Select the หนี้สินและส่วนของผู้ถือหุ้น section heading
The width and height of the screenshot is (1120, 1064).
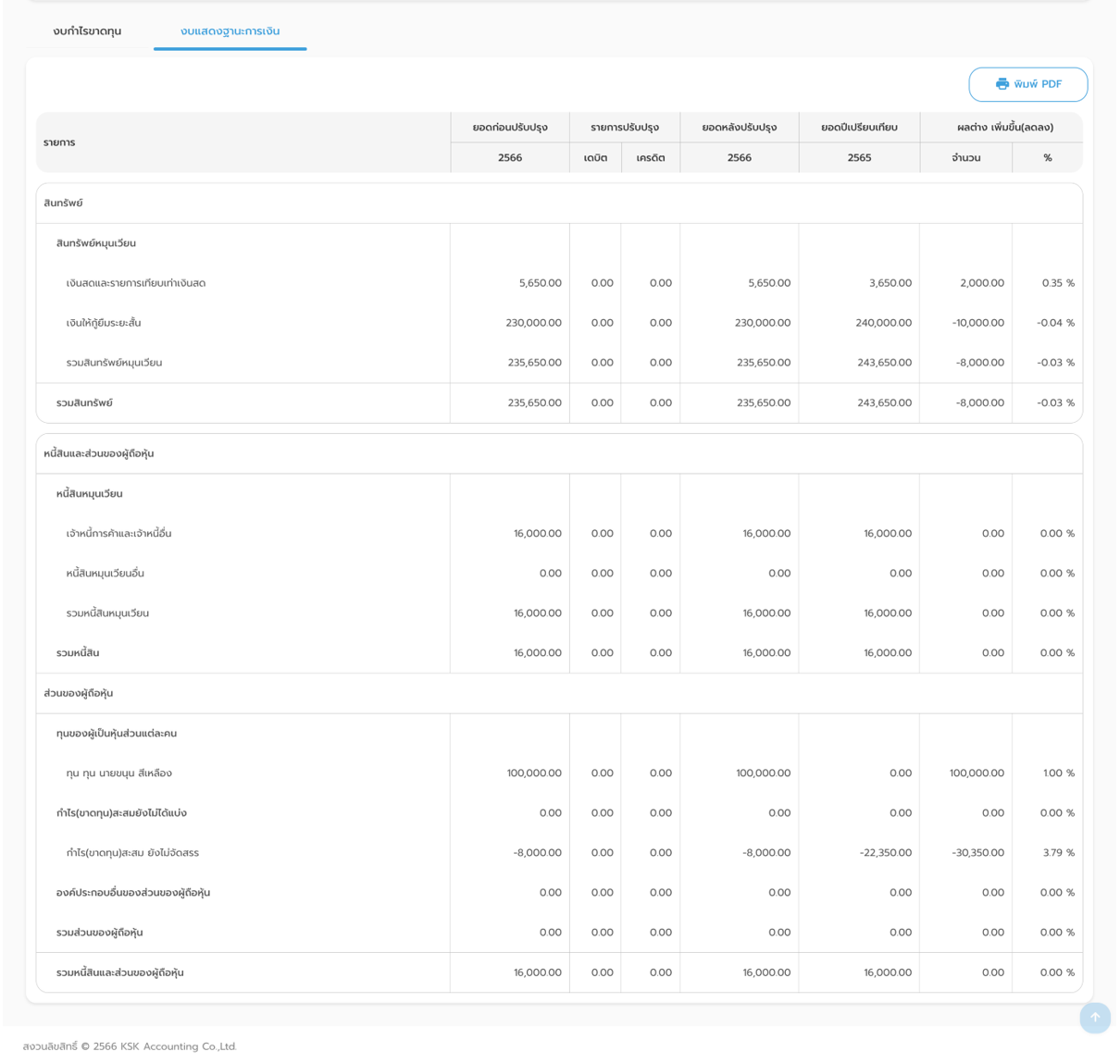click(x=99, y=454)
